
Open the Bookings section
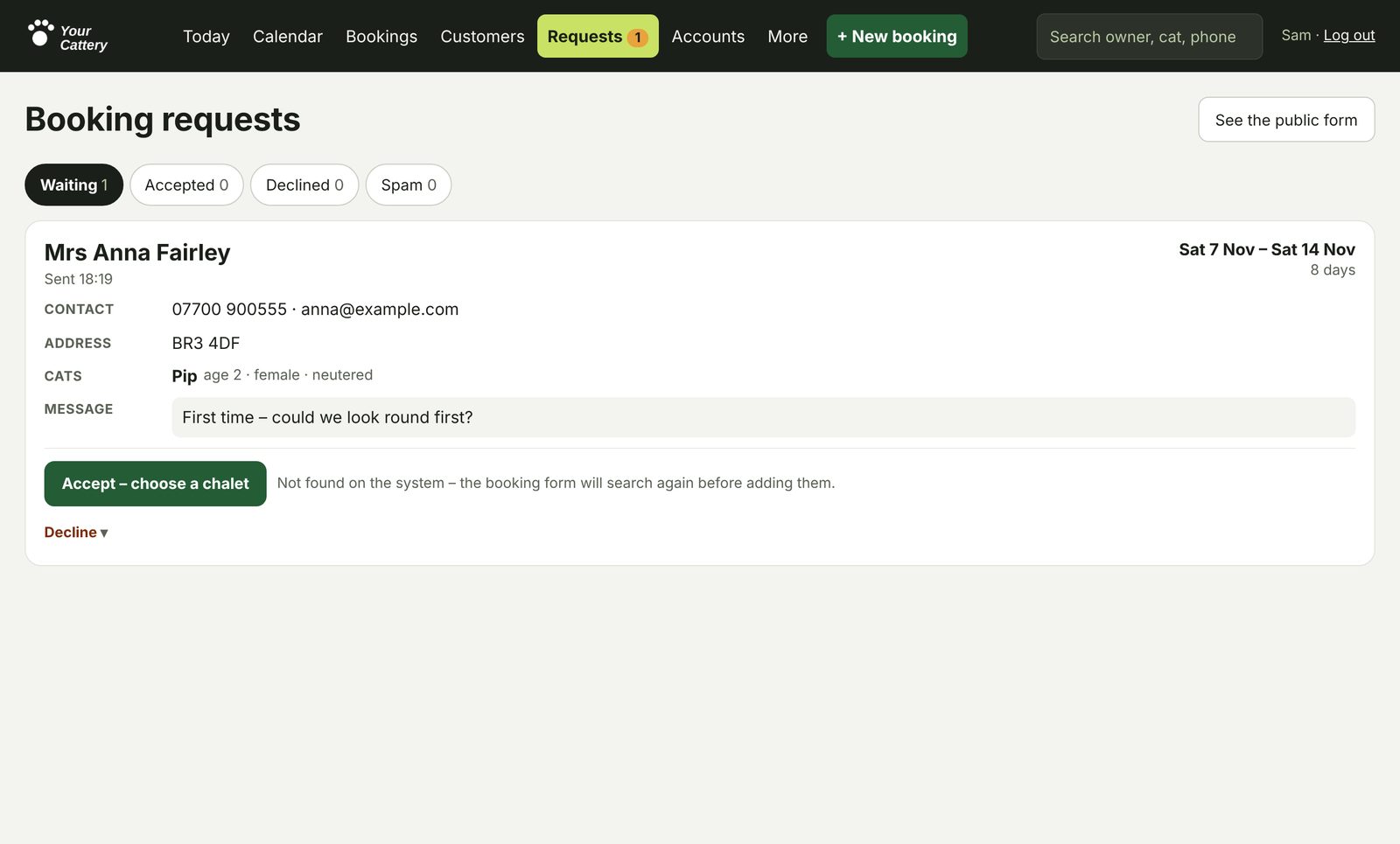381,36
